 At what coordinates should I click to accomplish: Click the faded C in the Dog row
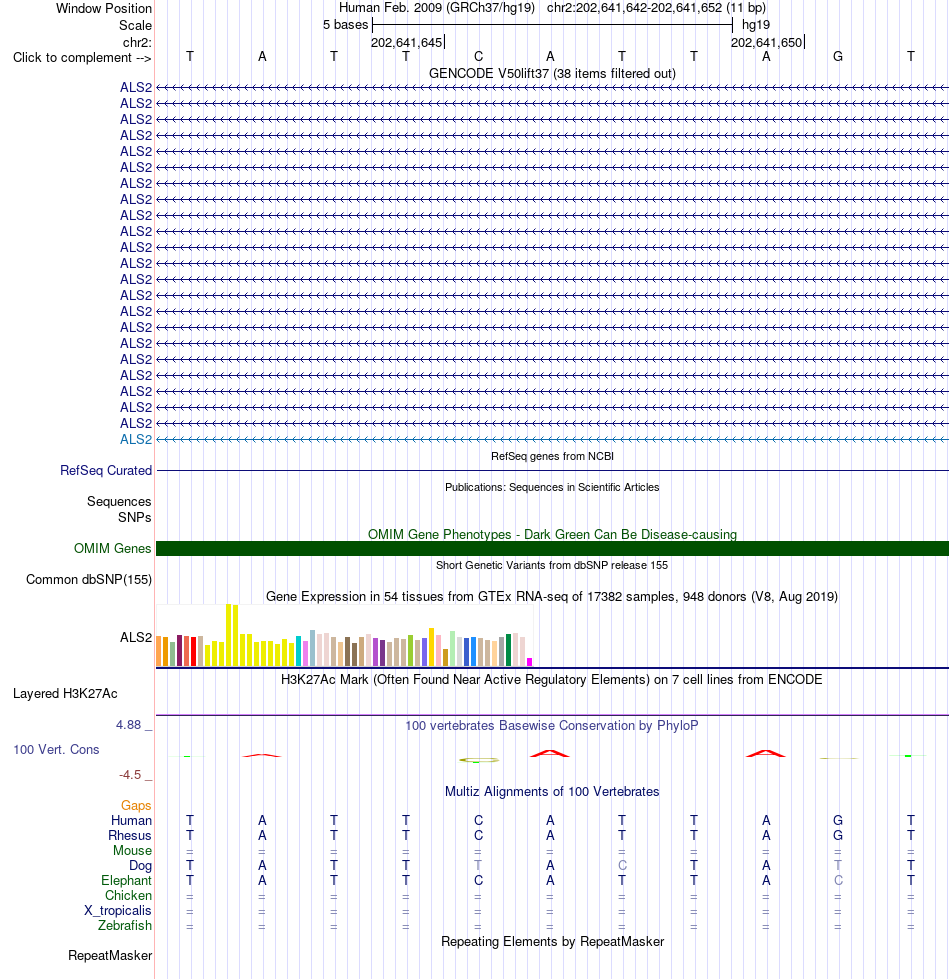click(x=622, y=865)
